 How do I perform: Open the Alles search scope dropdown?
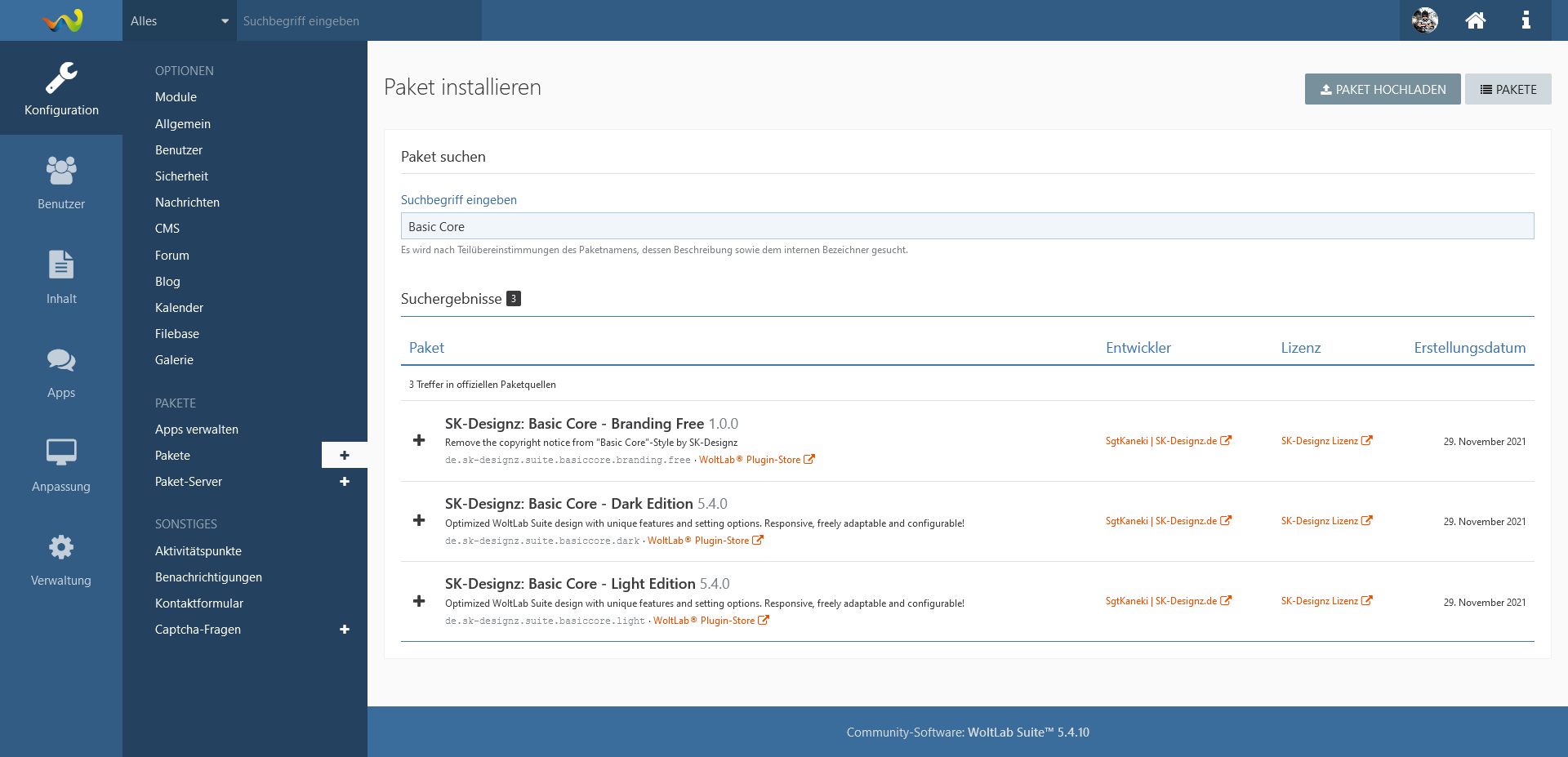coord(179,21)
